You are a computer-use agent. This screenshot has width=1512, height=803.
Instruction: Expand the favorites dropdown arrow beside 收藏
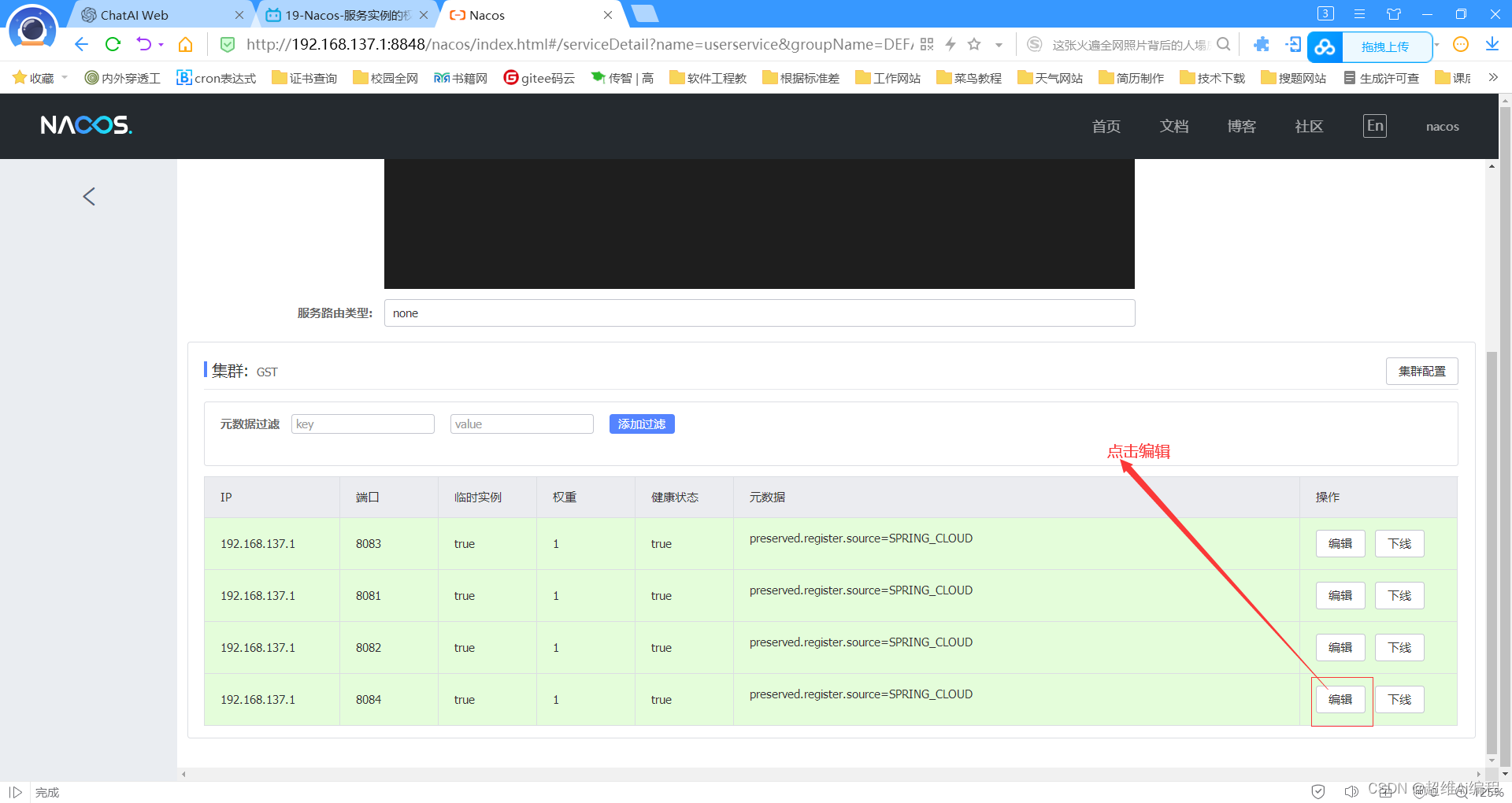(x=65, y=77)
